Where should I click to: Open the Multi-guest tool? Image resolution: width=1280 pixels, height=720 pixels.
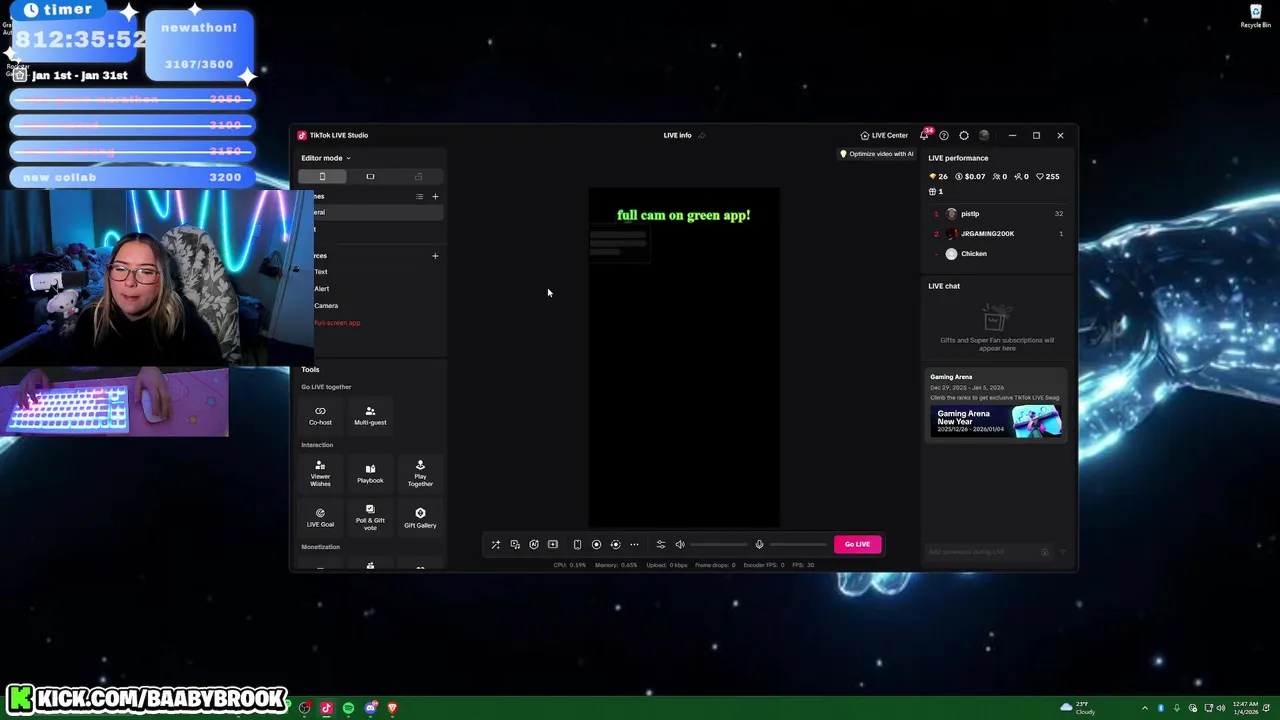370,416
